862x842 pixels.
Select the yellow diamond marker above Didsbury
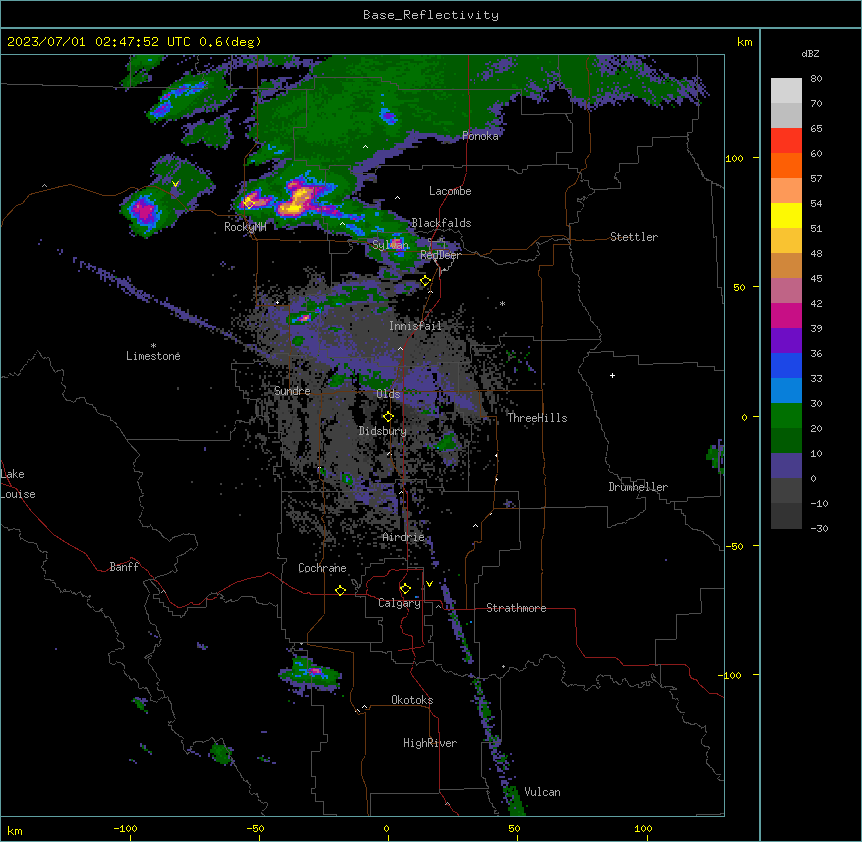click(388, 417)
